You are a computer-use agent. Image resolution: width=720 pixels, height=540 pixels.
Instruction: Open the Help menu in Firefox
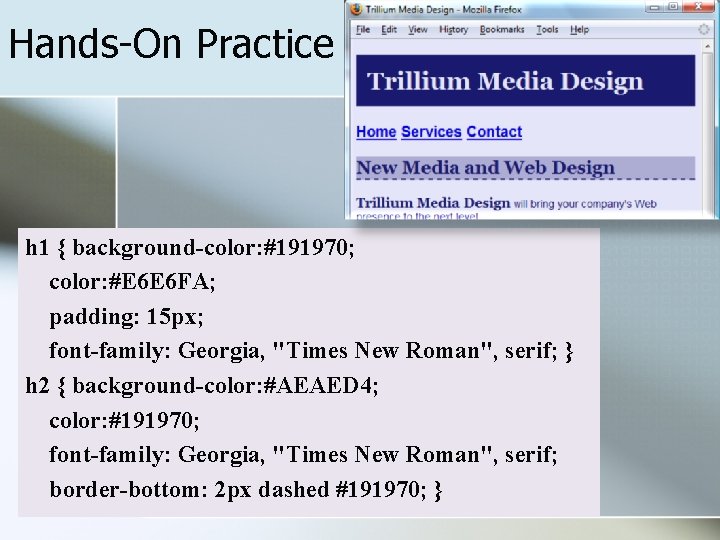coord(579,30)
